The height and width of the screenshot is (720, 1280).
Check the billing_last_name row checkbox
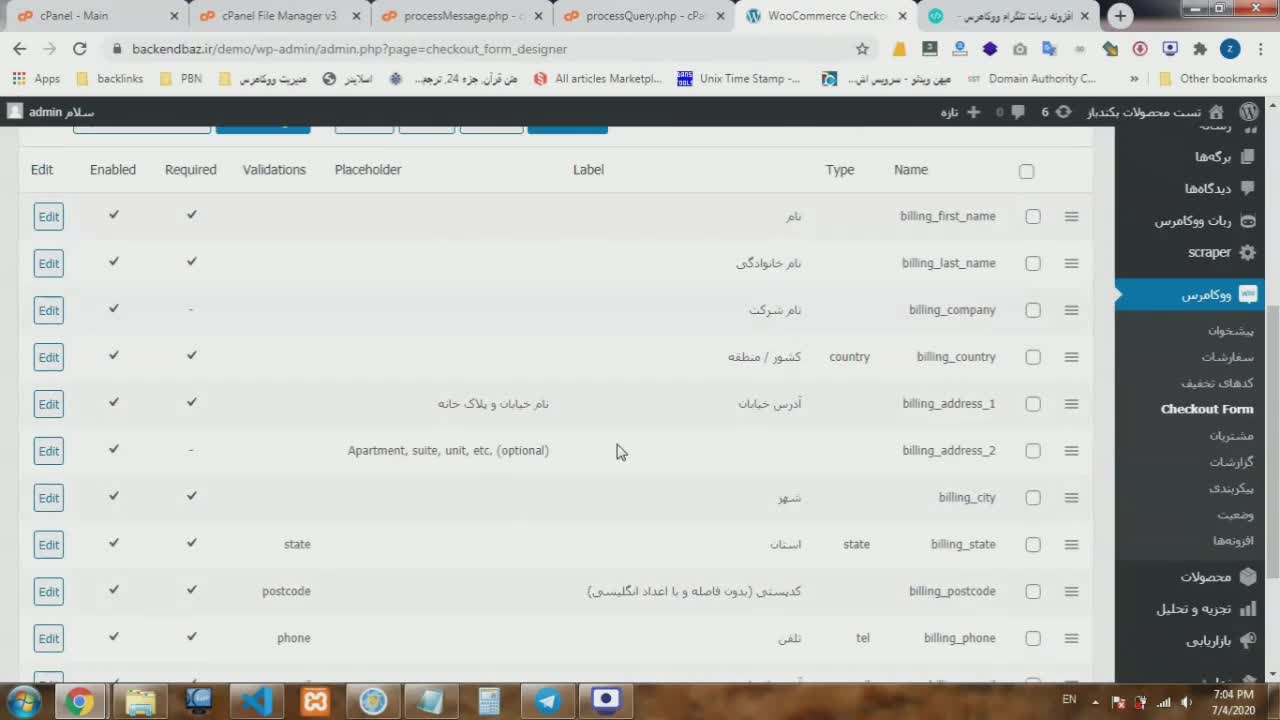pyautogui.click(x=1033, y=264)
